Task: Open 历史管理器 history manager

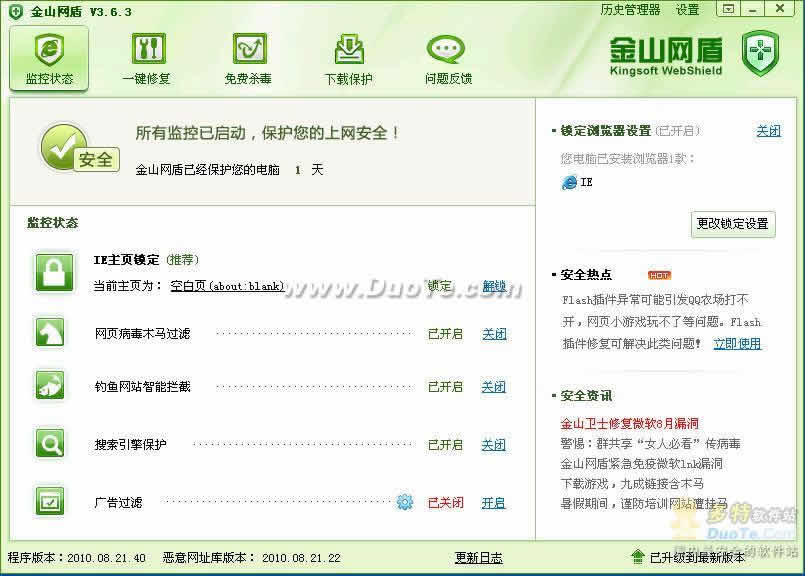Action: click(630, 10)
